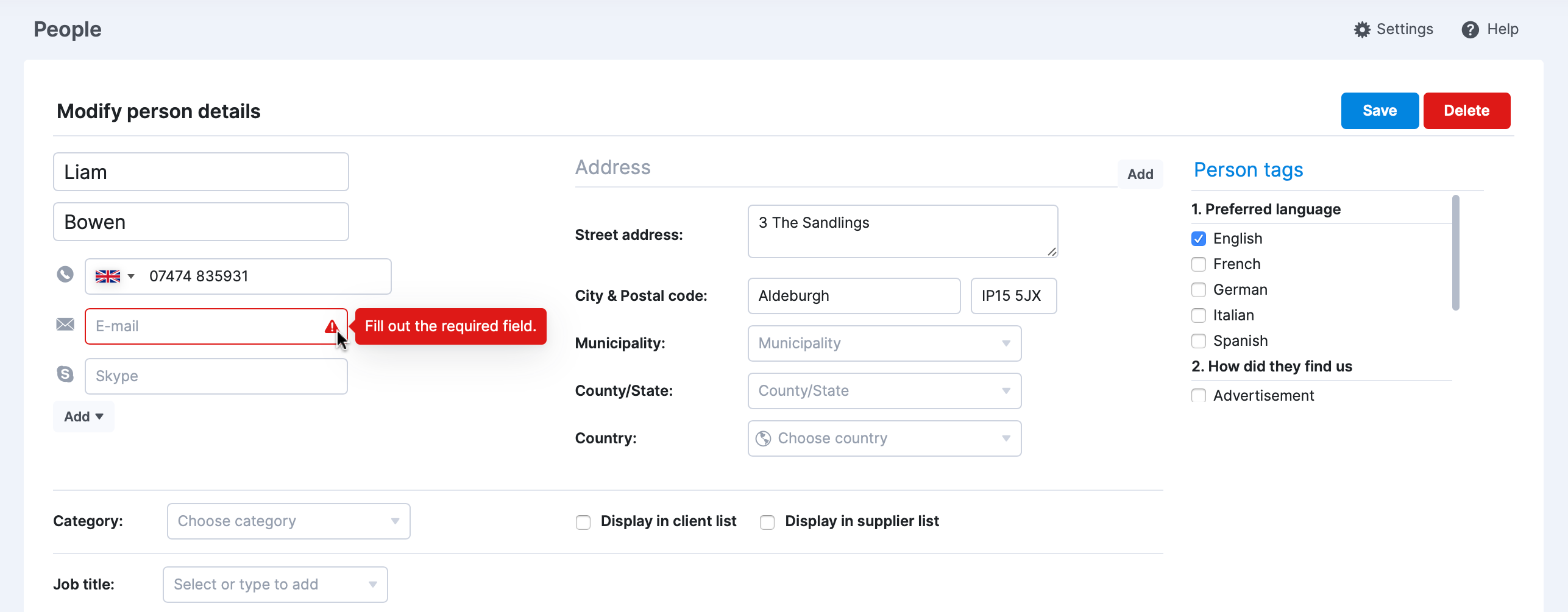Open the UK flag country code selector

coord(115,276)
